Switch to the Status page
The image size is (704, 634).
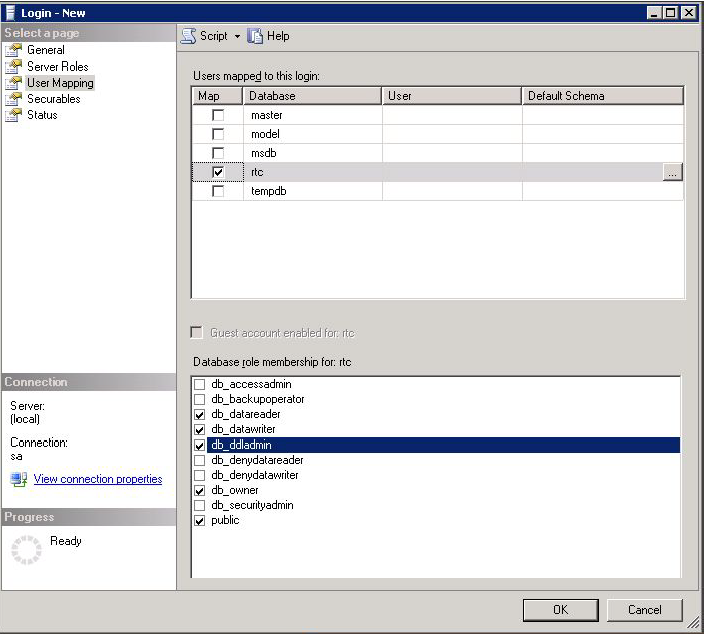[x=42, y=115]
